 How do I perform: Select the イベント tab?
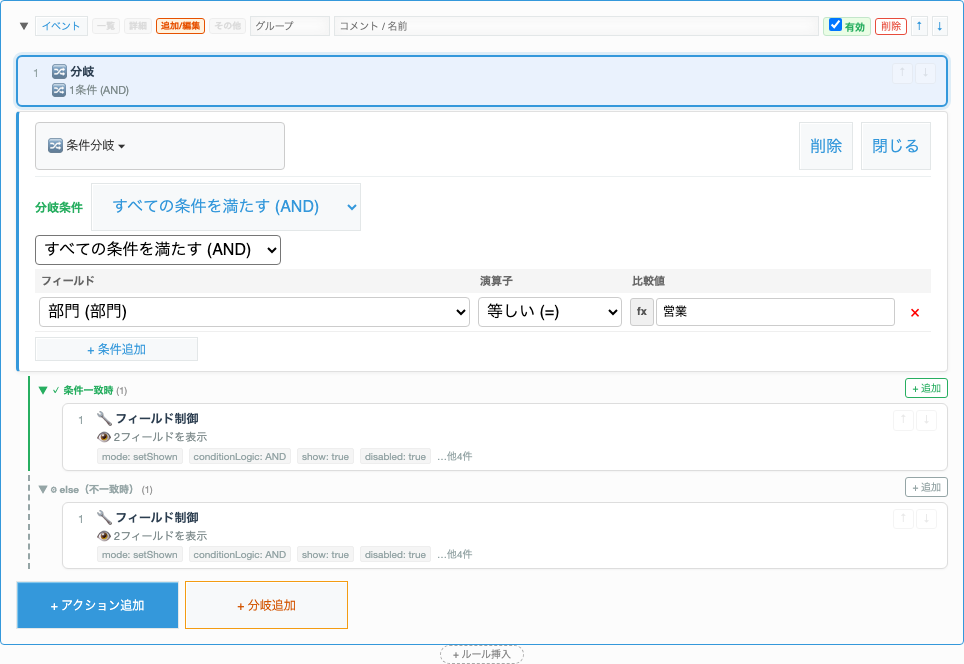click(61, 26)
